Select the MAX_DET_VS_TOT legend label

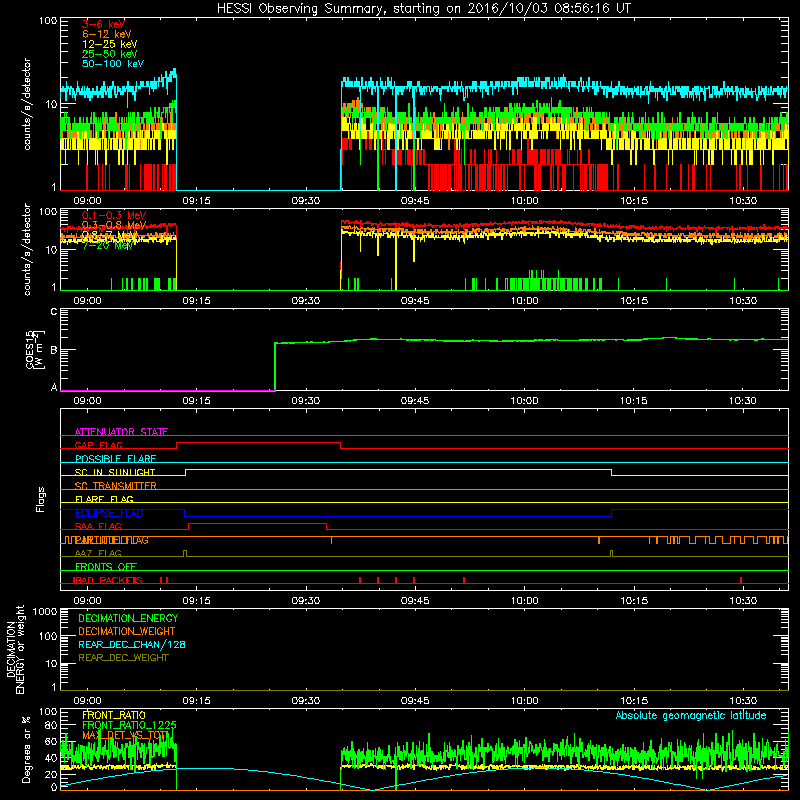tap(124, 735)
